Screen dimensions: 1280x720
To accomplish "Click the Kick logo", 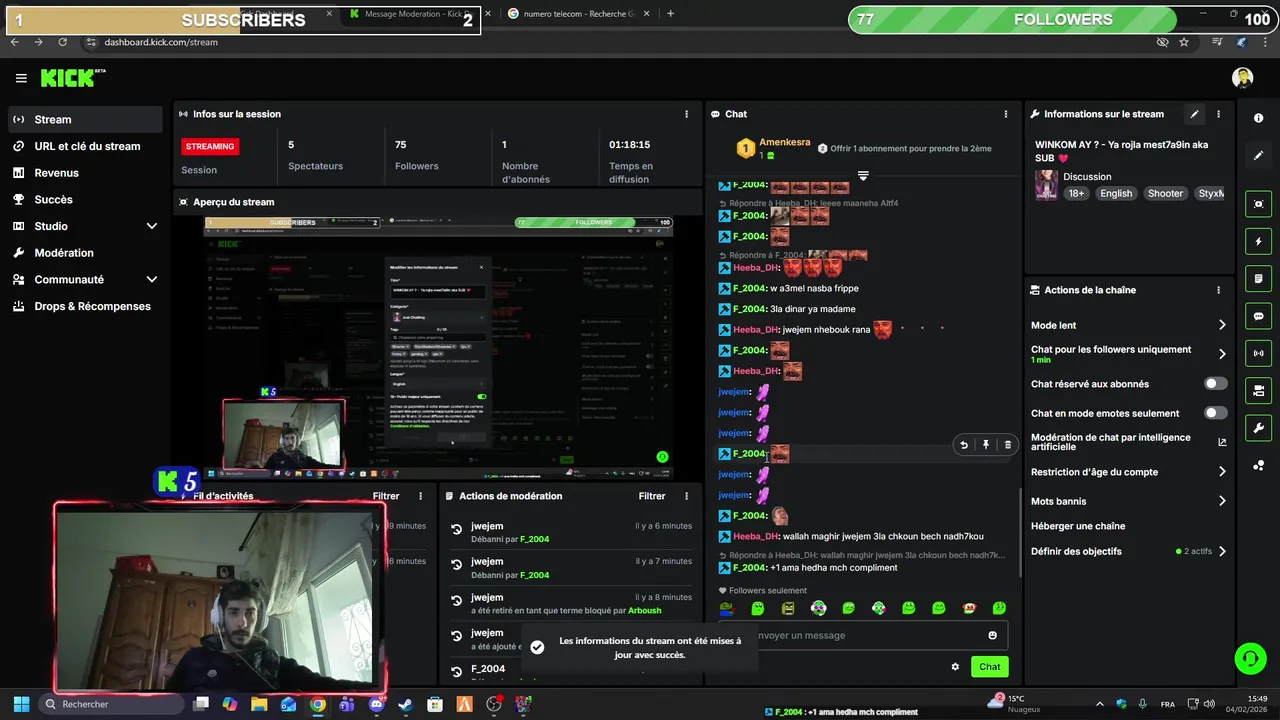I will tap(73, 78).
